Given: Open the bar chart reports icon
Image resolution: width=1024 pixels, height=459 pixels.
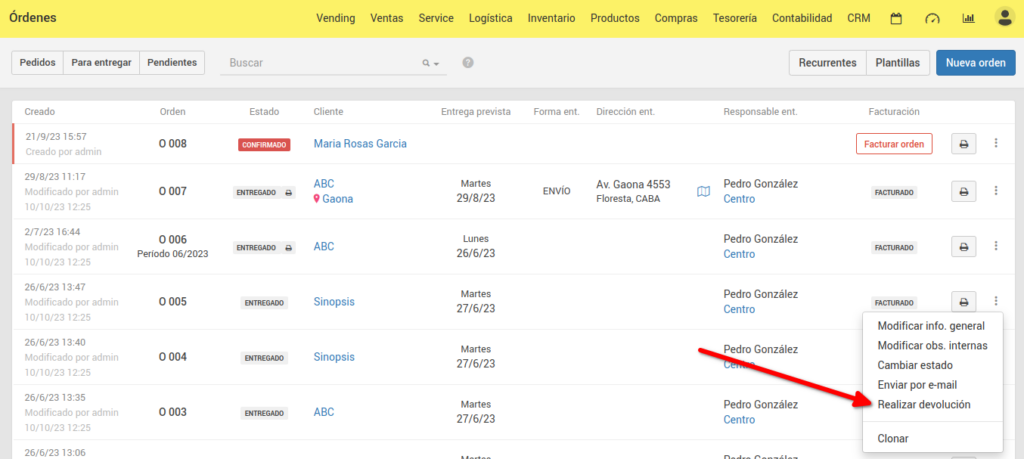Looking at the screenshot, I should click(968, 18).
